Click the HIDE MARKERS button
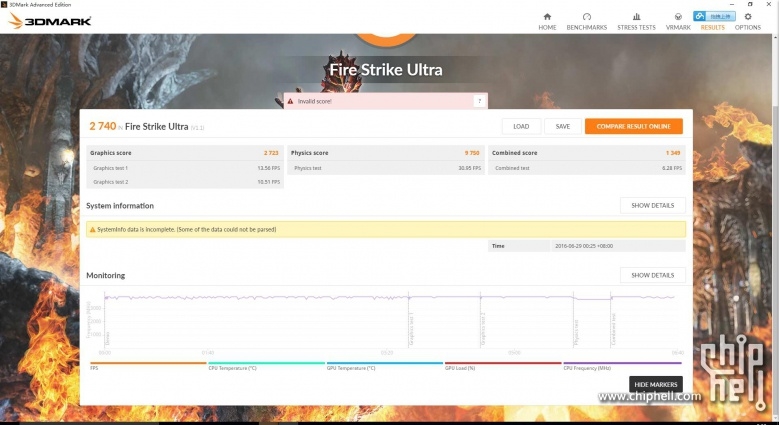The image size is (779, 425). [655, 384]
